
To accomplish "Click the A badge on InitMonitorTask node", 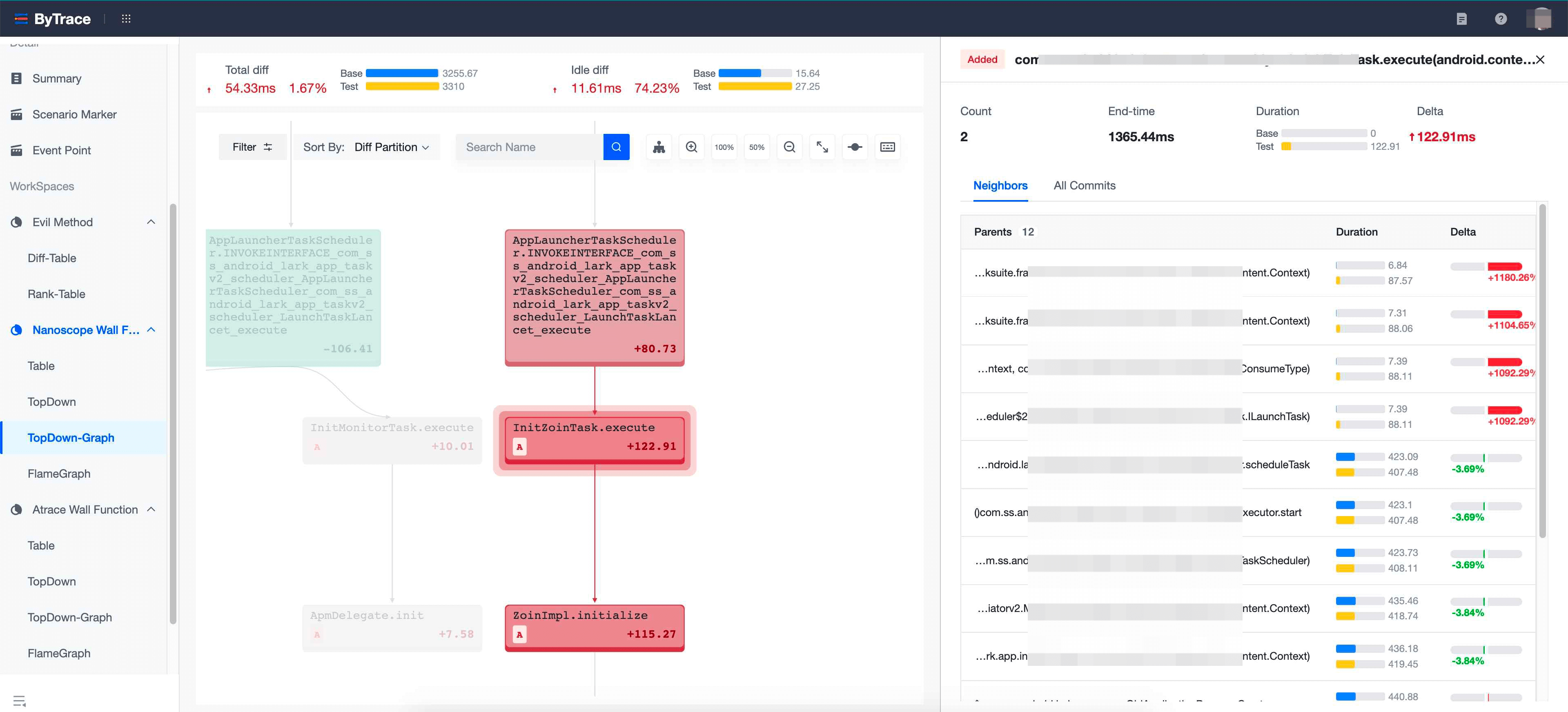I will pos(316,447).
